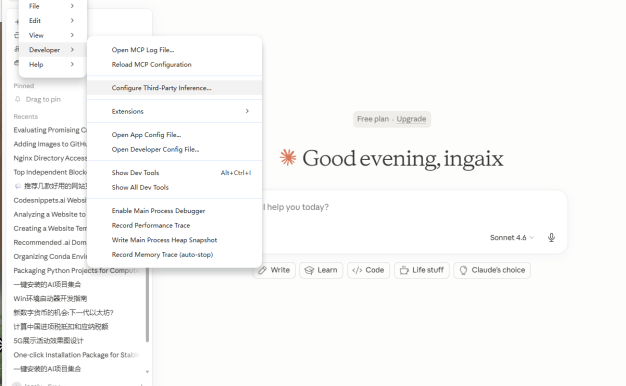Open Codesnippets.ai Website chat

point(50,200)
